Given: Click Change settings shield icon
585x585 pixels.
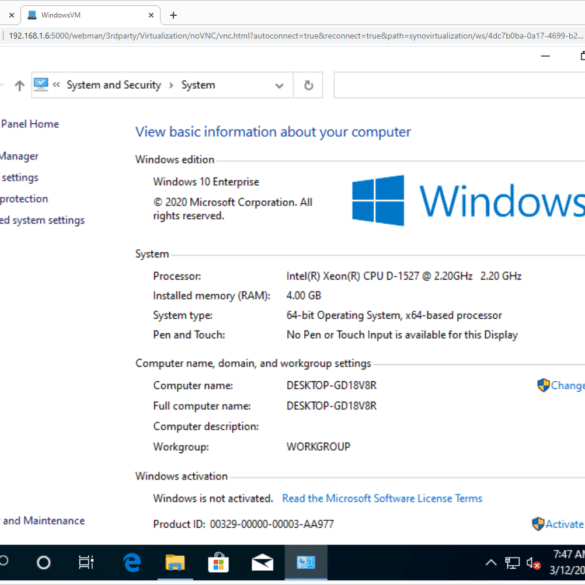Looking at the screenshot, I should 543,385.
